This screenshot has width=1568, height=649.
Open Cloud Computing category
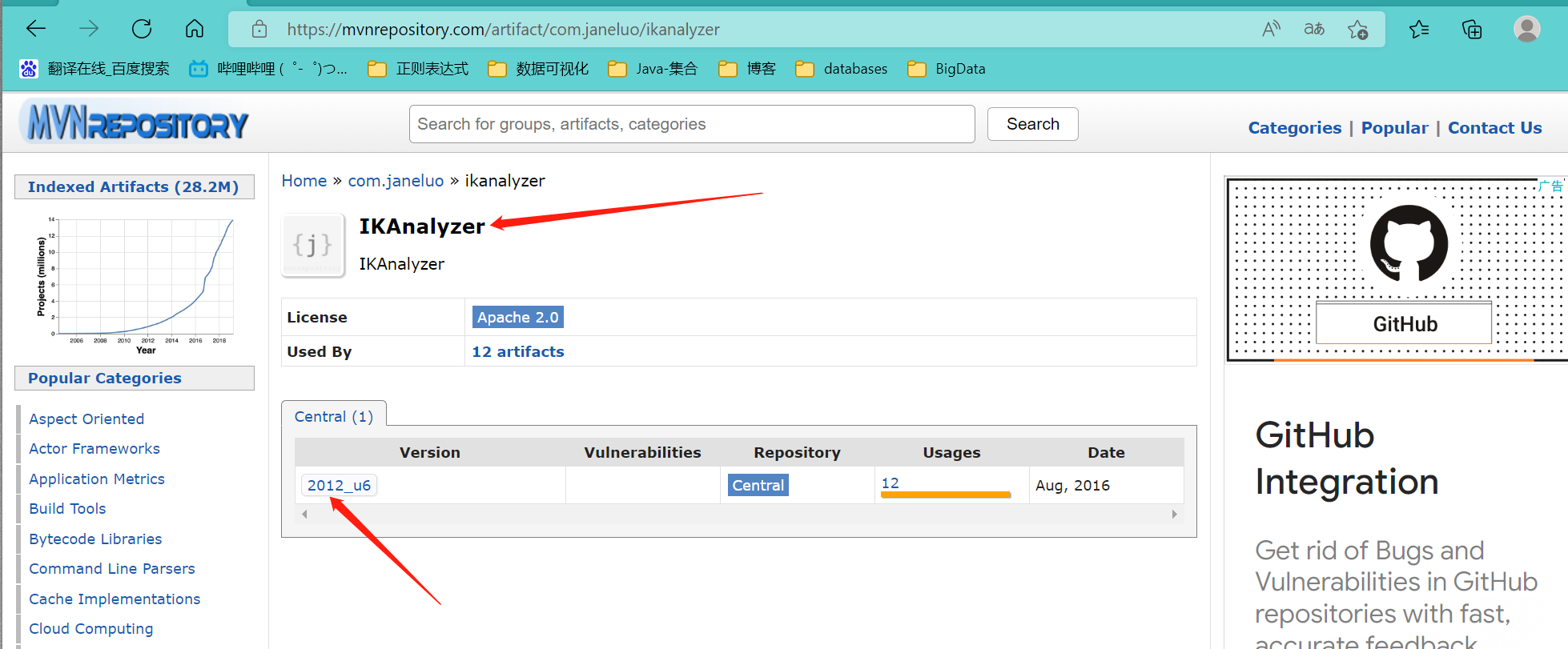tap(90, 628)
